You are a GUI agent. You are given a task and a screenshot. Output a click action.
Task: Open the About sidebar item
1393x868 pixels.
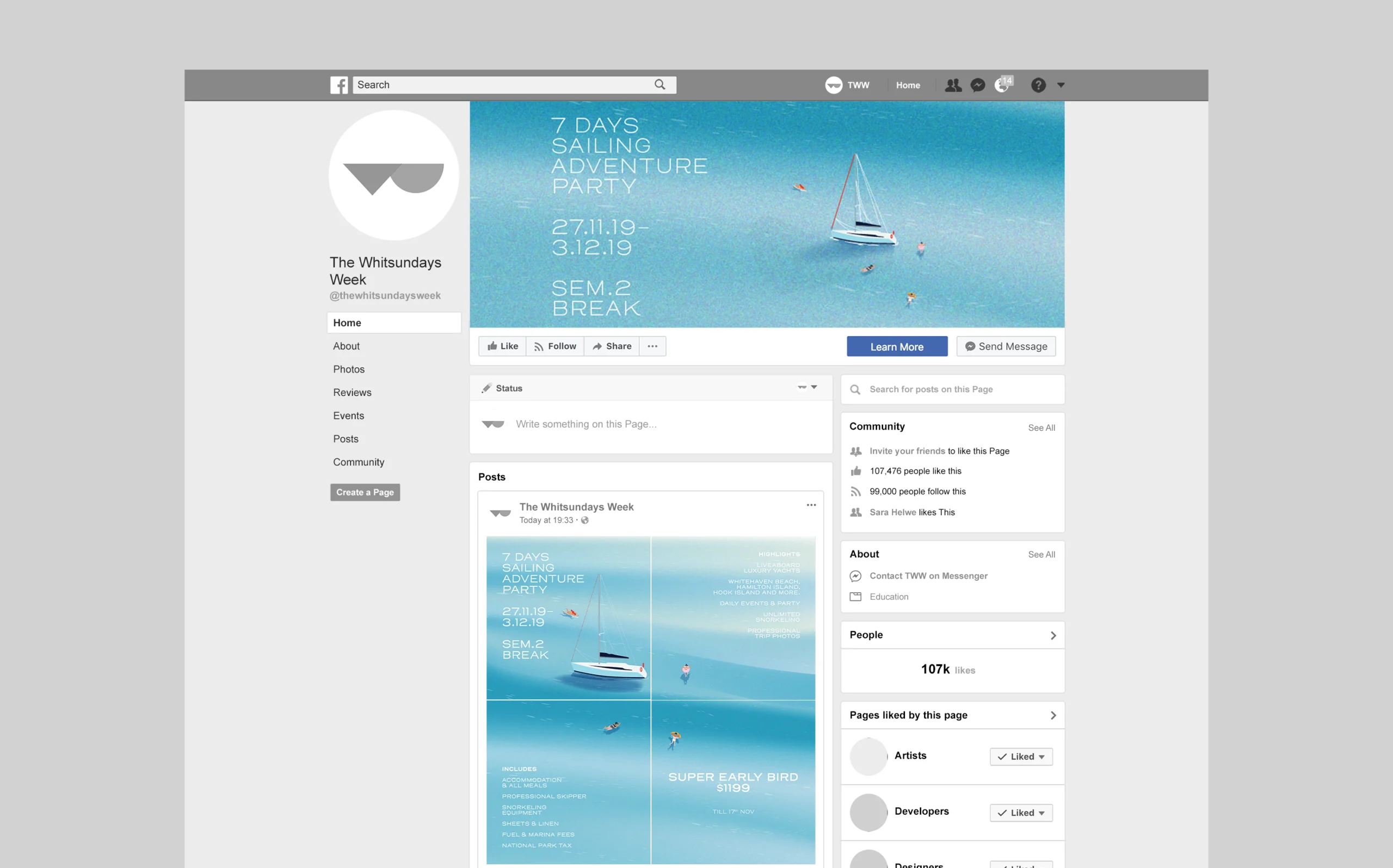click(x=346, y=346)
